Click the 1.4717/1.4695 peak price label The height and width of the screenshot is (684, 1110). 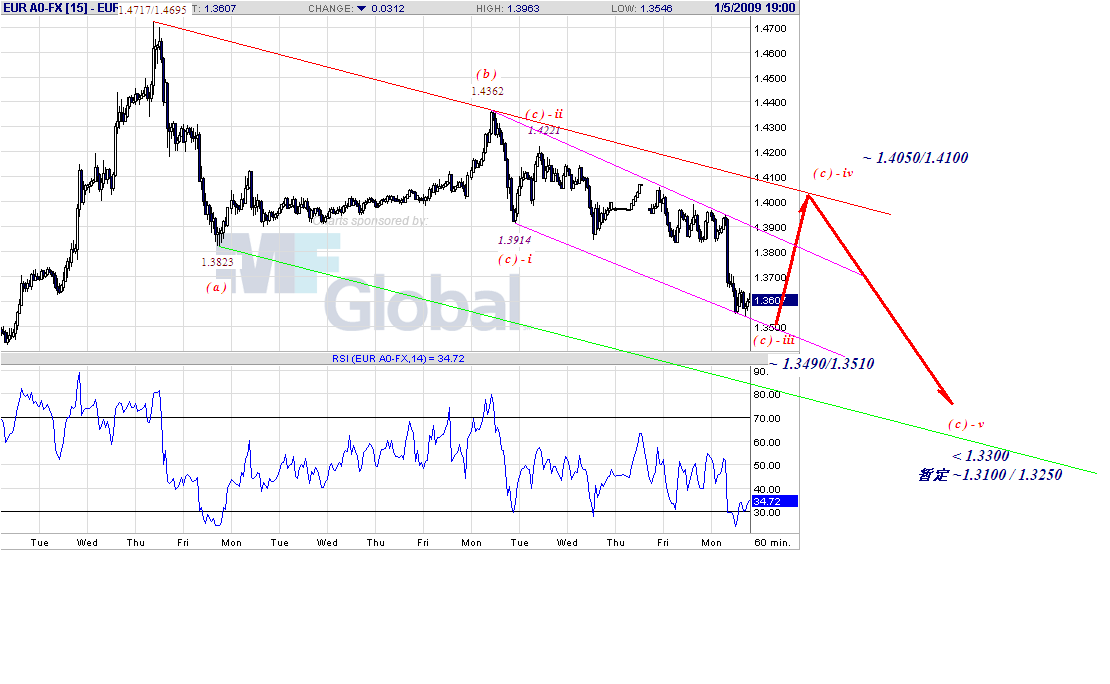point(152,10)
